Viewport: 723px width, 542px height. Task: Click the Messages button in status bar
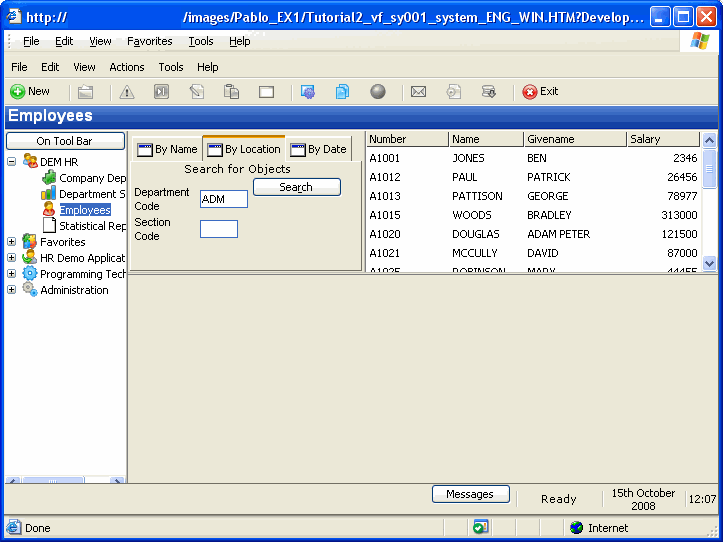470,494
